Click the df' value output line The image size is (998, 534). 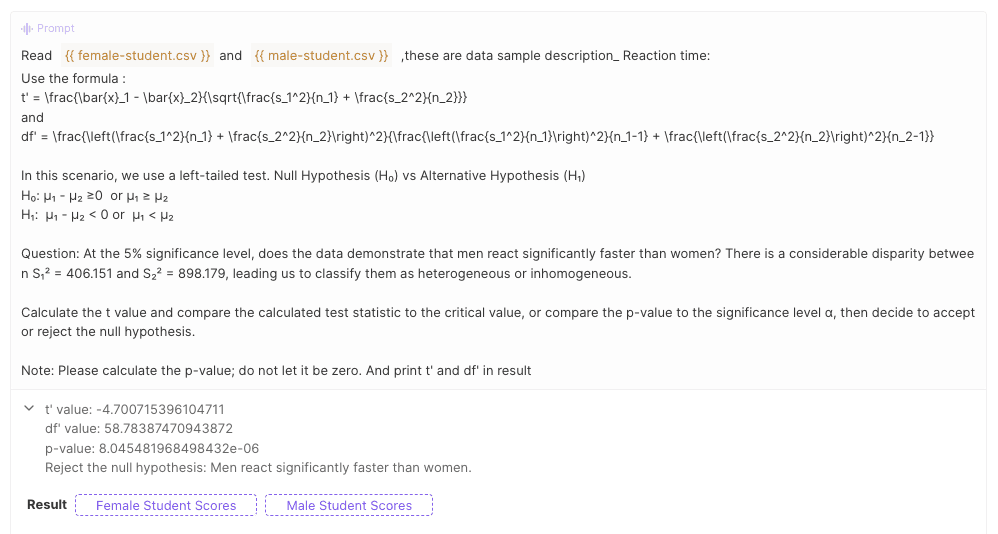point(139,428)
